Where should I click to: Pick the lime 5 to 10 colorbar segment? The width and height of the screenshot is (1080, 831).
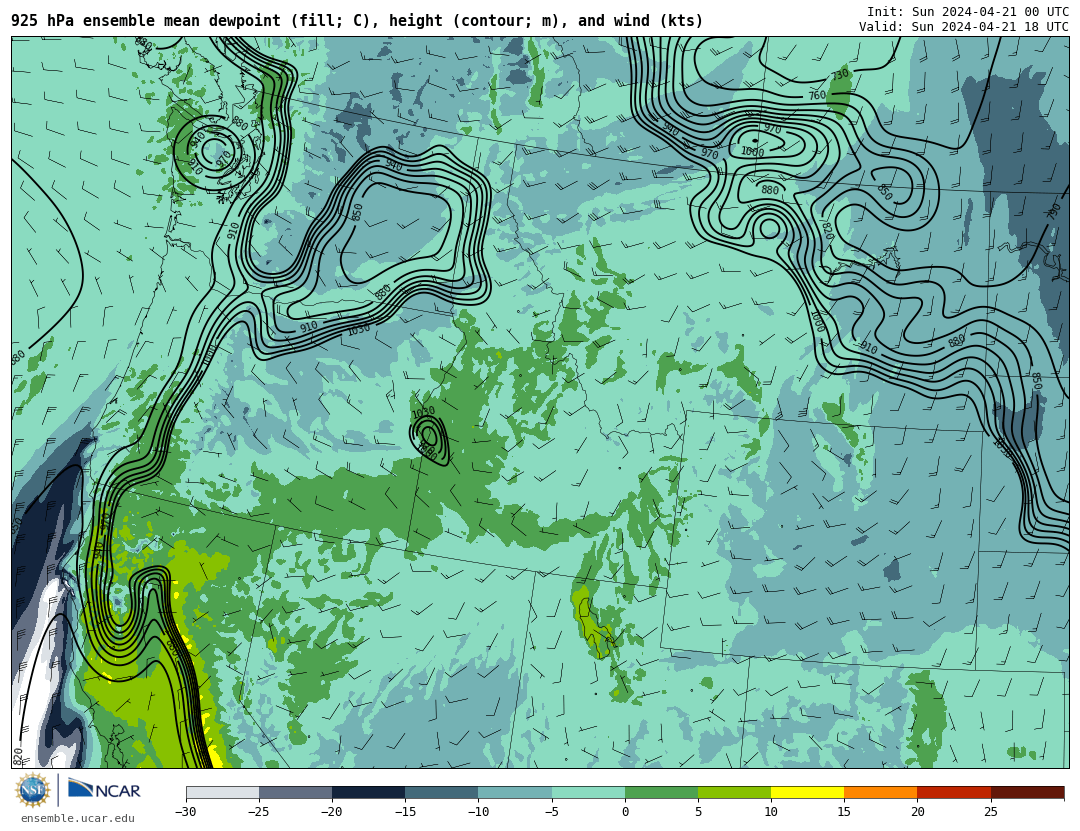pos(734,792)
